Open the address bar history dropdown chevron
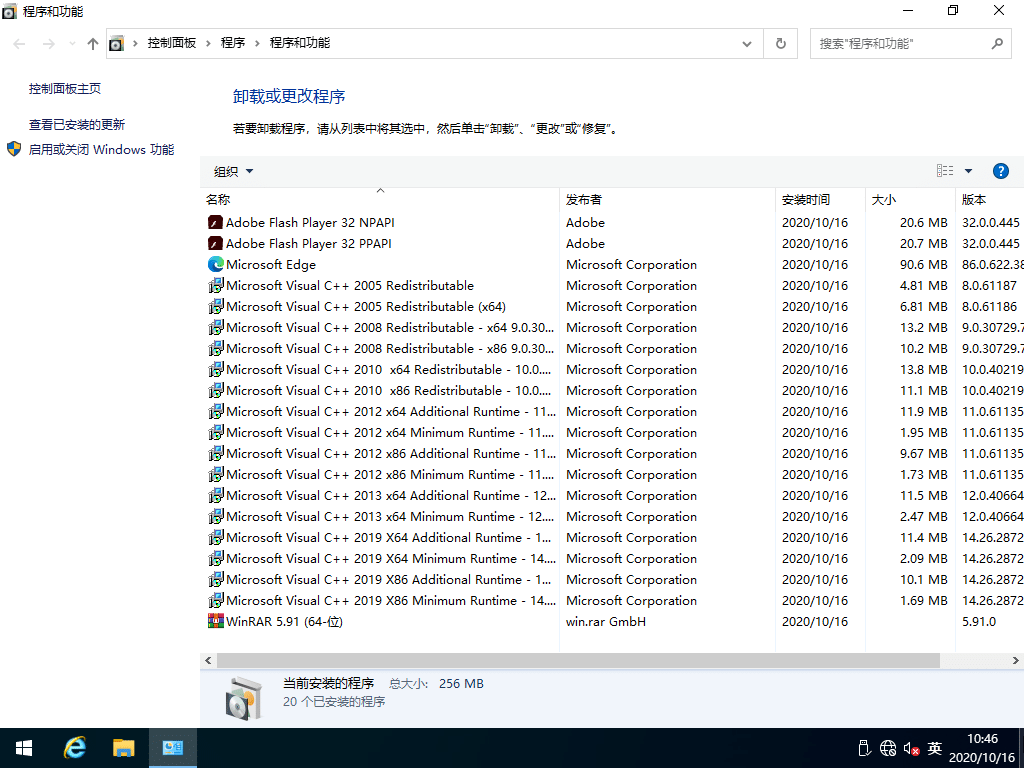The width and height of the screenshot is (1024, 768). [747, 43]
